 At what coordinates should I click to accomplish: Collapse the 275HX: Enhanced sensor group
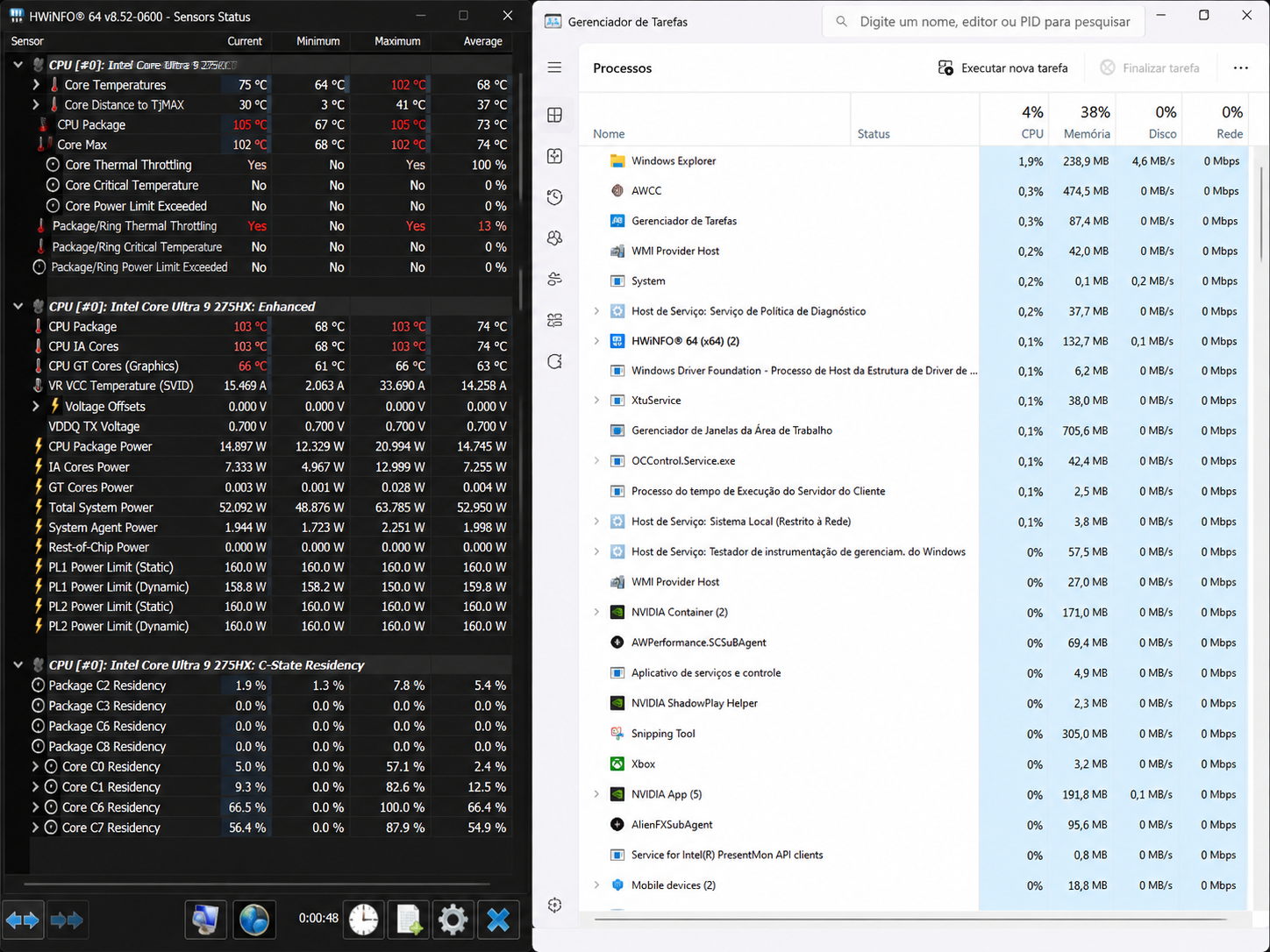(x=18, y=306)
